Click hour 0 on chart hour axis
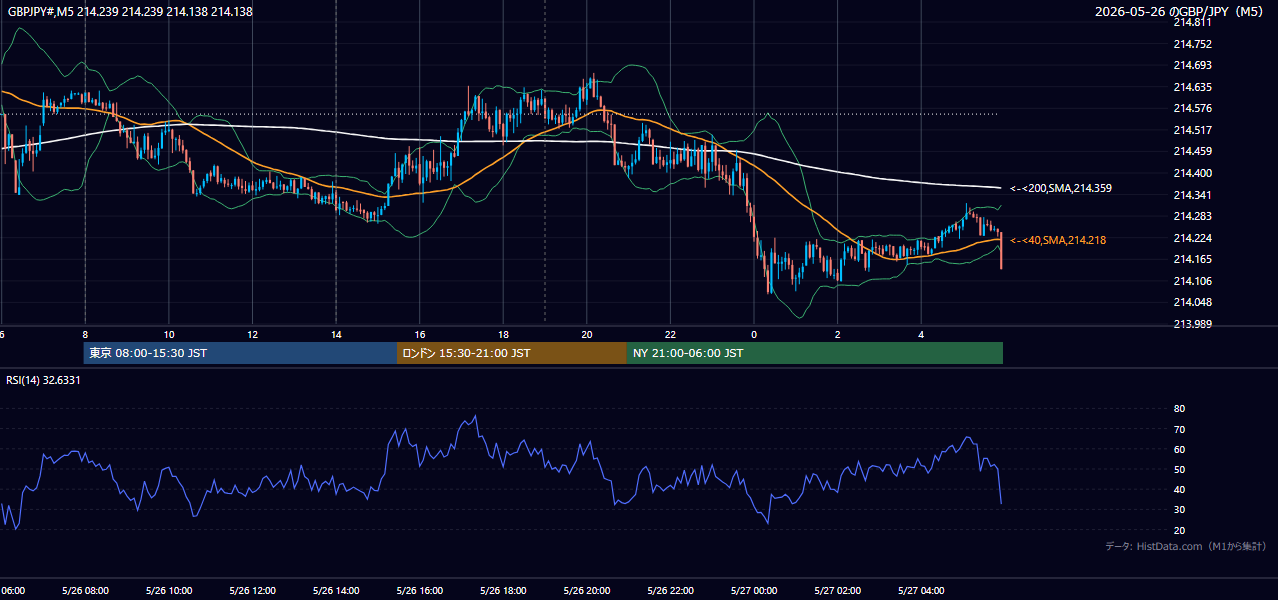Viewport: 1278px width, 600px height. tap(754, 335)
